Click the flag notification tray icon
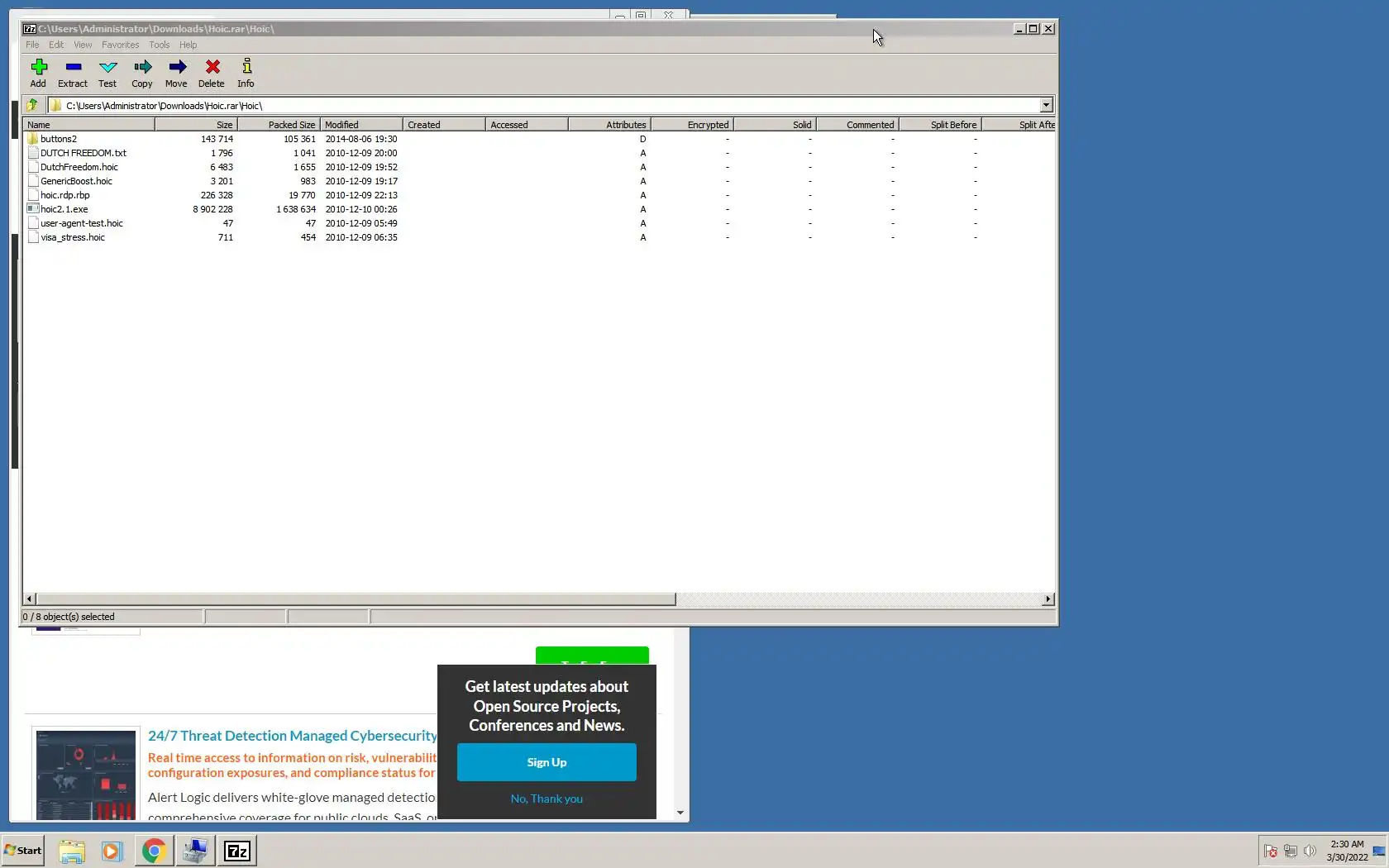1389x868 pixels. 1271,851
